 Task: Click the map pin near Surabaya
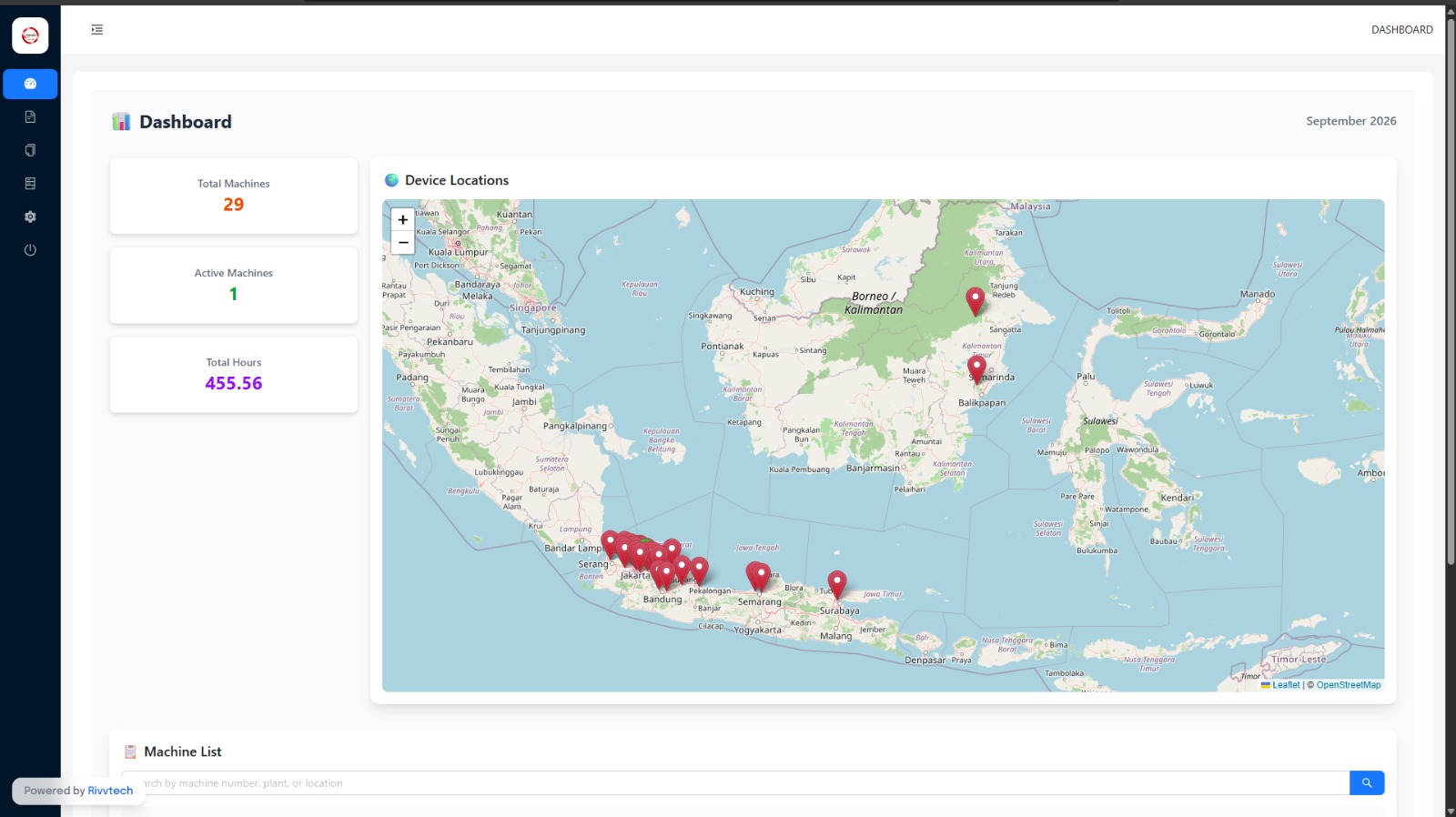click(x=837, y=582)
